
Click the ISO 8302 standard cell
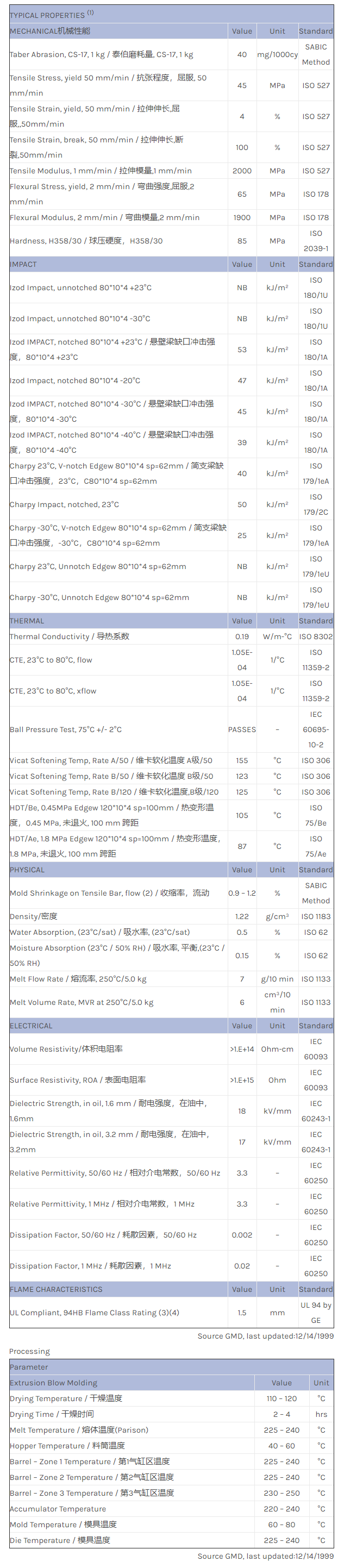(316, 636)
